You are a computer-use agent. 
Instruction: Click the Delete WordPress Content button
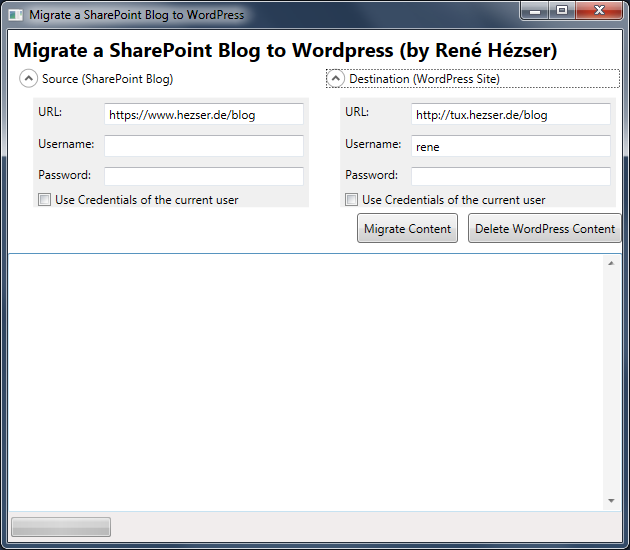[544, 228]
